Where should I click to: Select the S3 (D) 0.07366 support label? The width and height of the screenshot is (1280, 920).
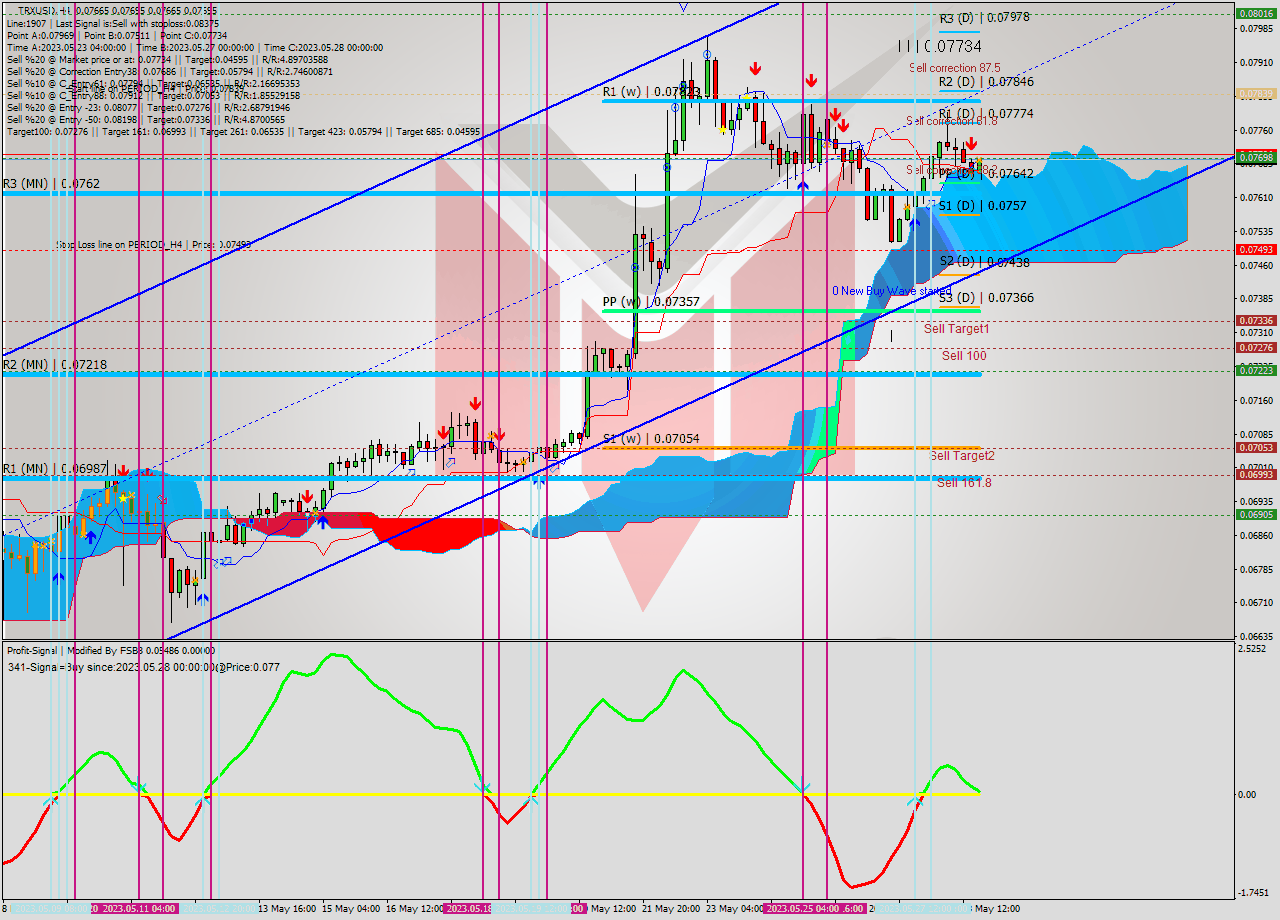tap(986, 298)
